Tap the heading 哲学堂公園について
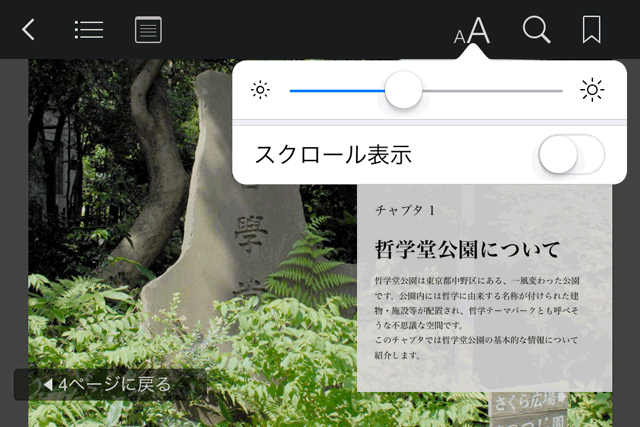Image resolution: width=640 pixels, height=427 pixels. (x=468, y=249)
